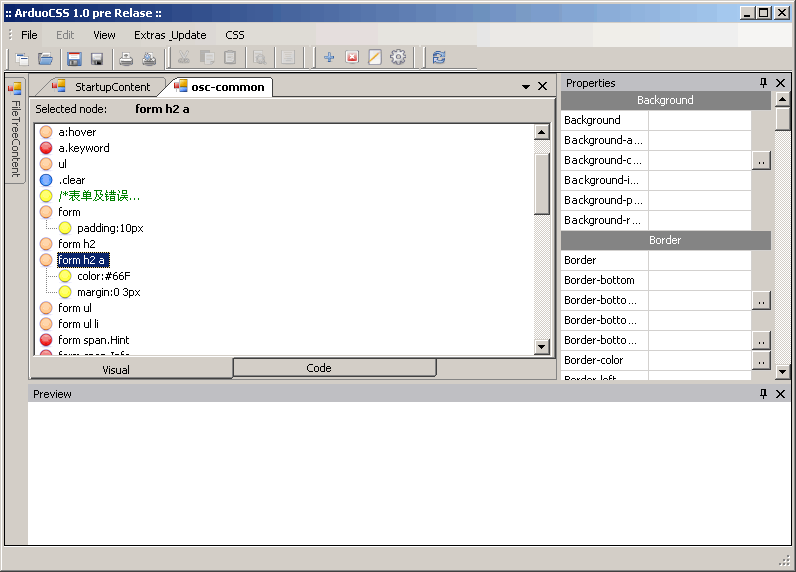This screenshot has height=572, width=796.
Task: Close the Preview panel
Action: (x=780, y=394)
